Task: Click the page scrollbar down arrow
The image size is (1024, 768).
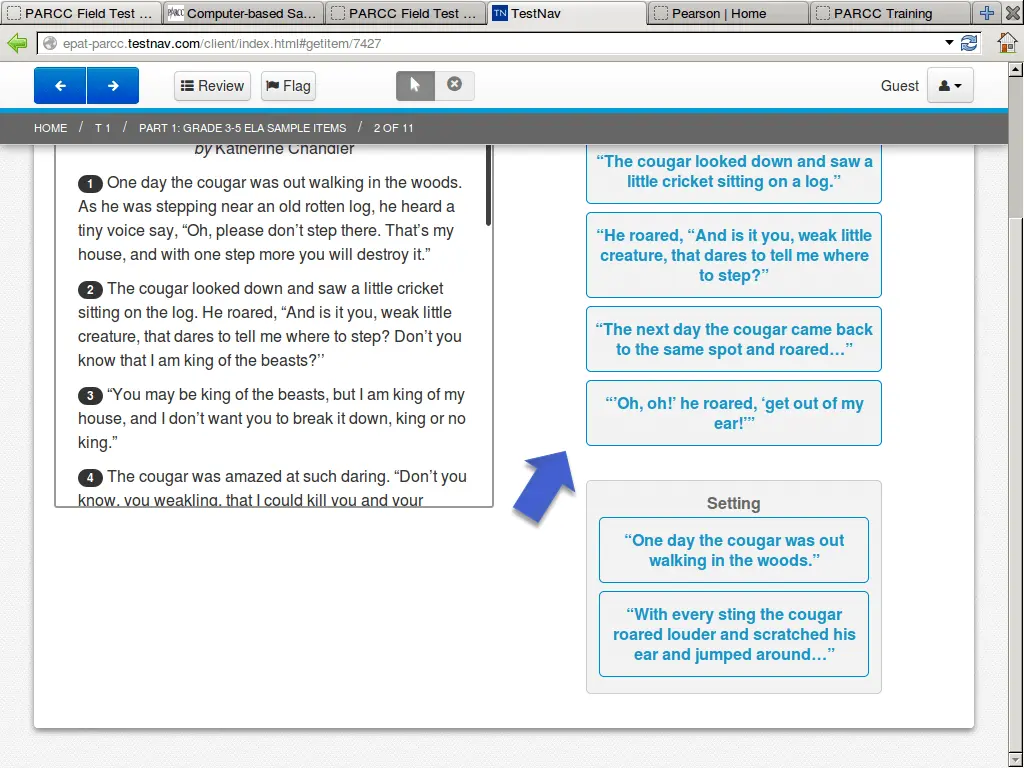Action: [x=1016, y=761]
